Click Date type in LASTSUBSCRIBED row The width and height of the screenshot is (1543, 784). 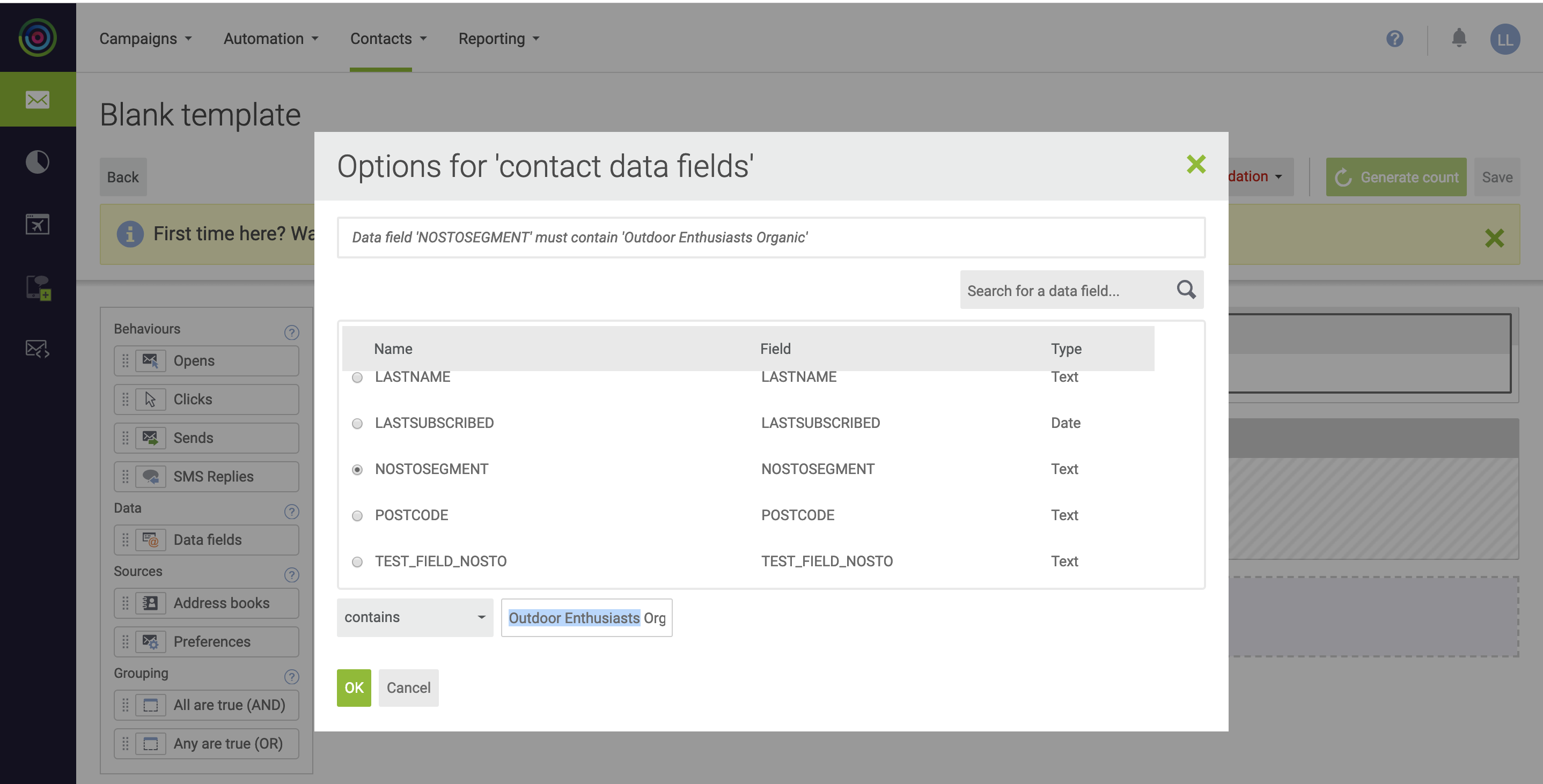tap(1066, 424)
